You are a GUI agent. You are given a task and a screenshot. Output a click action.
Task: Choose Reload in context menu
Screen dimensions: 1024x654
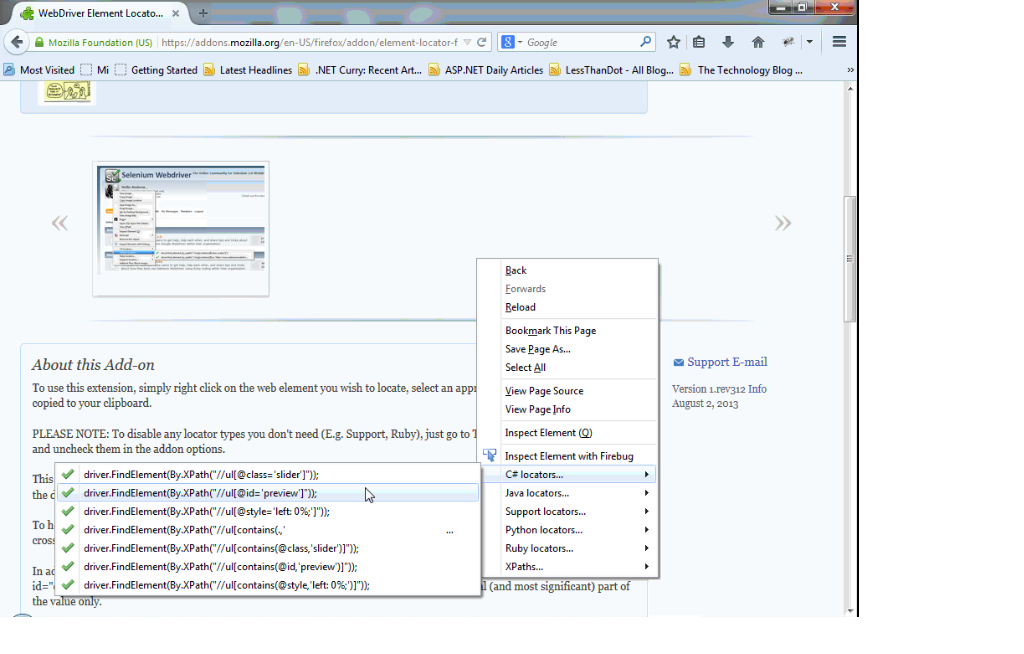(x=568, y=307)
